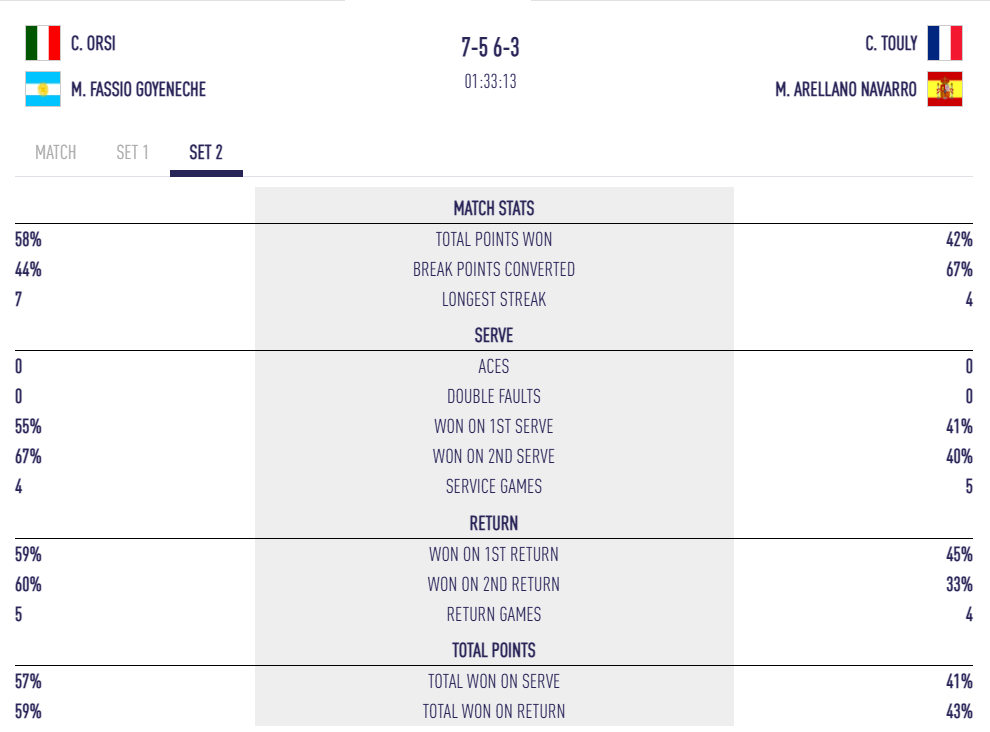Open player C. Orsi's name link
This screenshot has height=732, width=990.
click(x=93, y=44)
